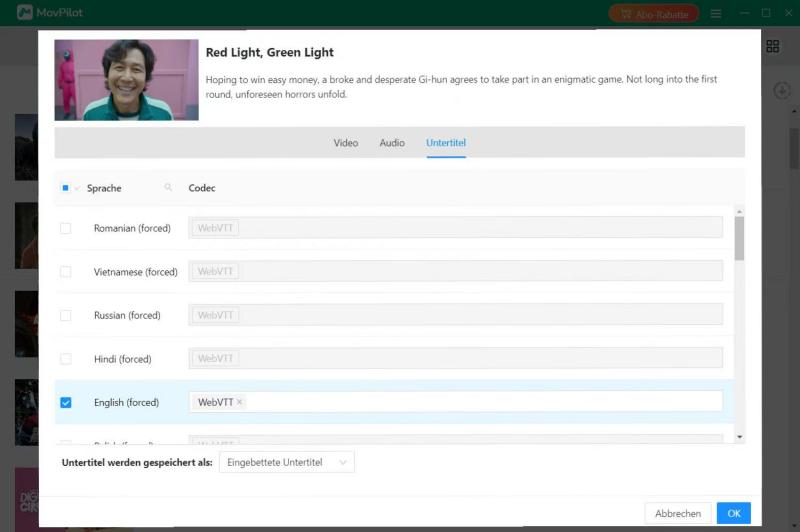Check the Romanian (forced) checkbox

click(x=66, y=228)
